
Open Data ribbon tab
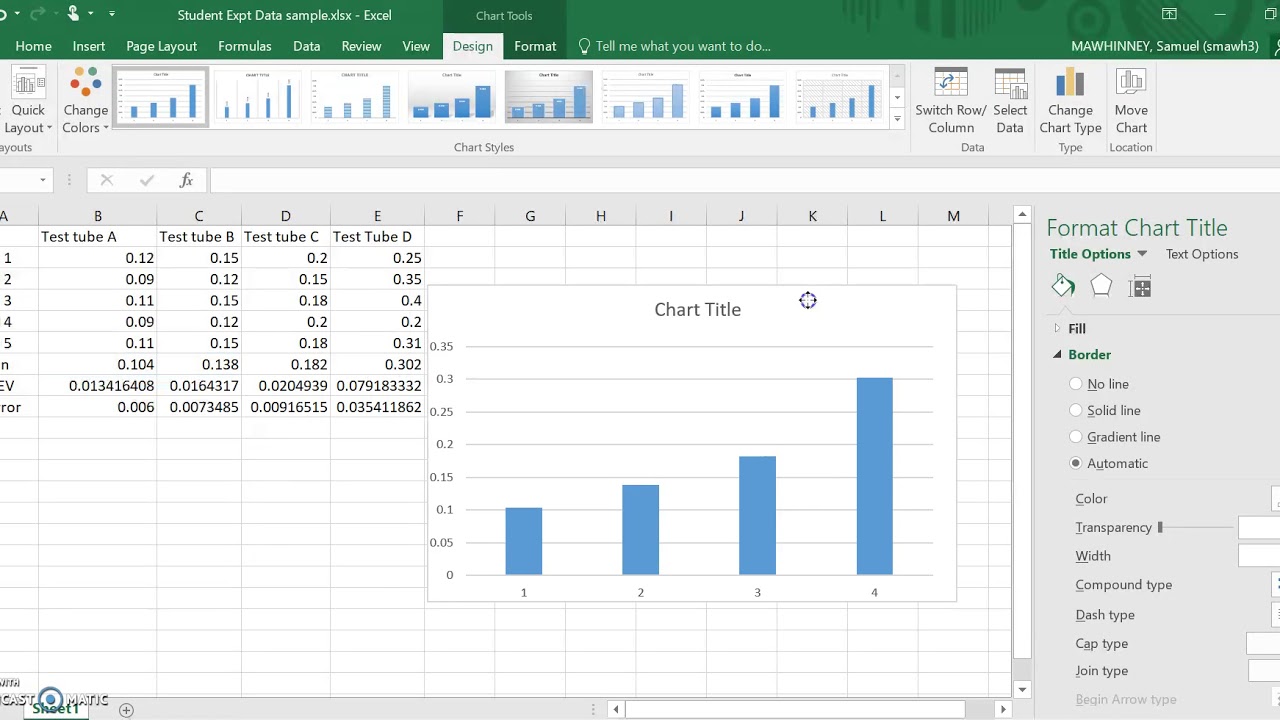tap(306, 46)
